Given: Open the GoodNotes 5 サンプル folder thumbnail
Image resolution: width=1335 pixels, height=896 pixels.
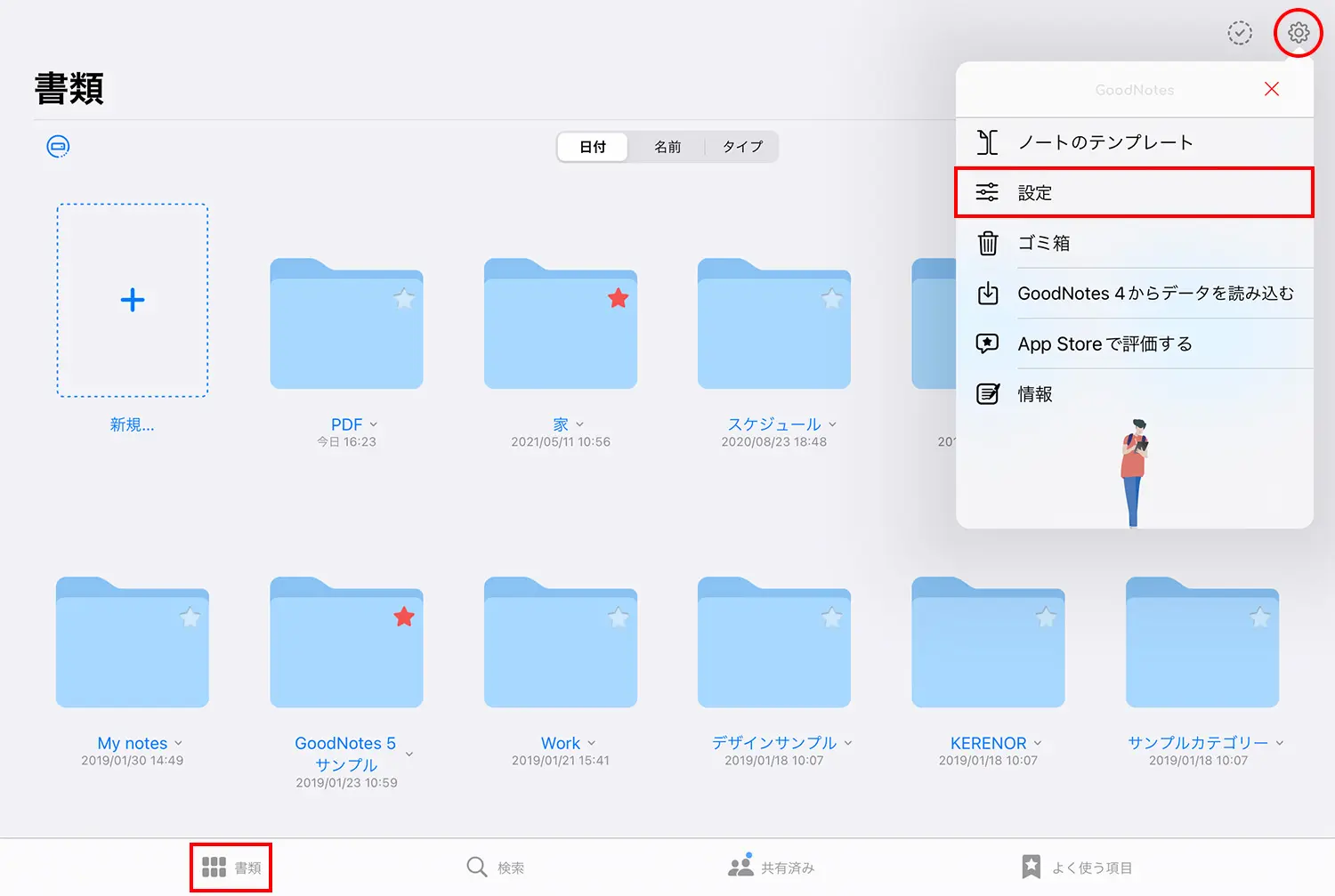Looking at the screenshot, I should (x=346, y=642).
